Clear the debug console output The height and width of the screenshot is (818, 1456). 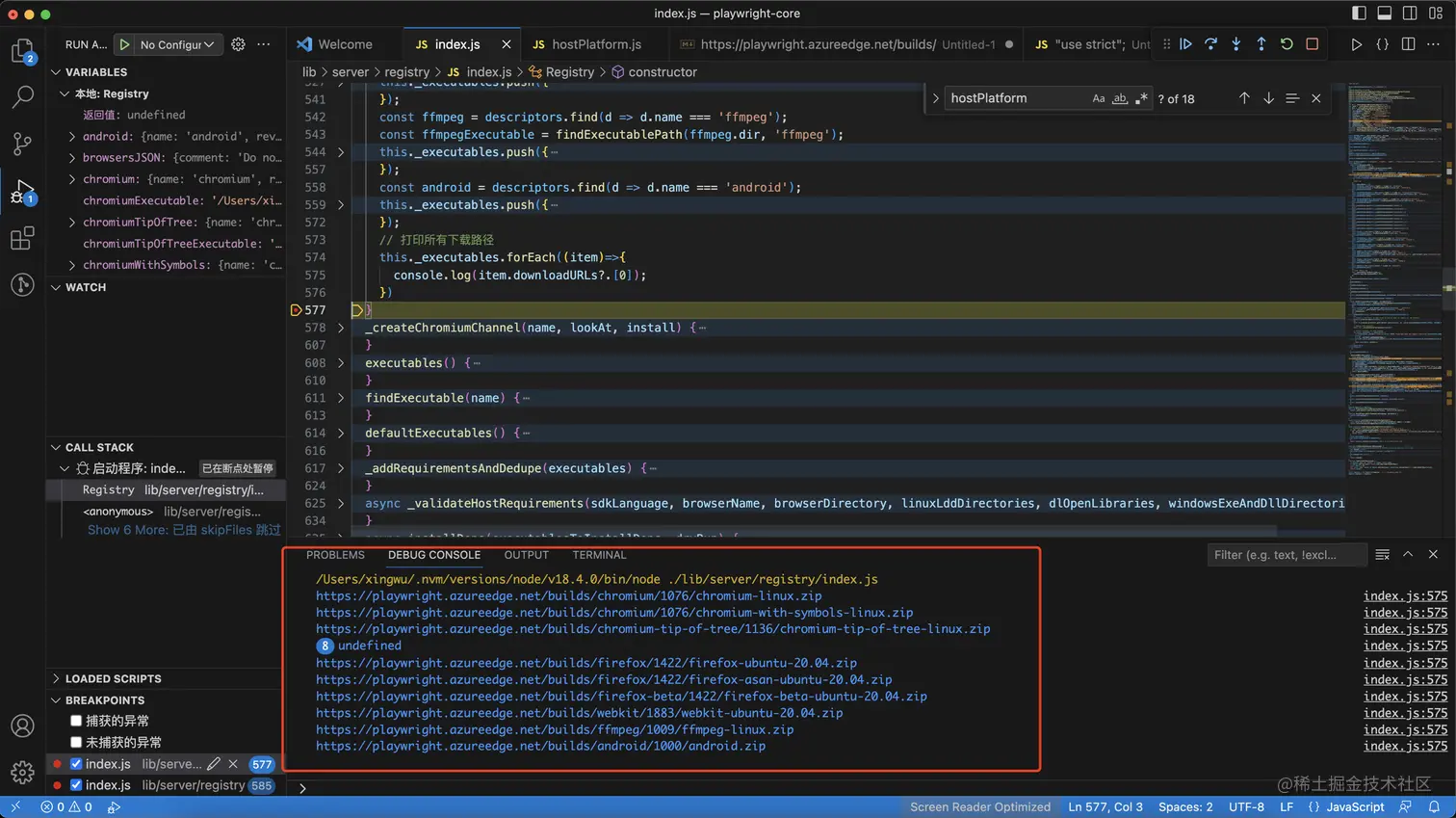pyautogui.click(x=1383, y=555)
